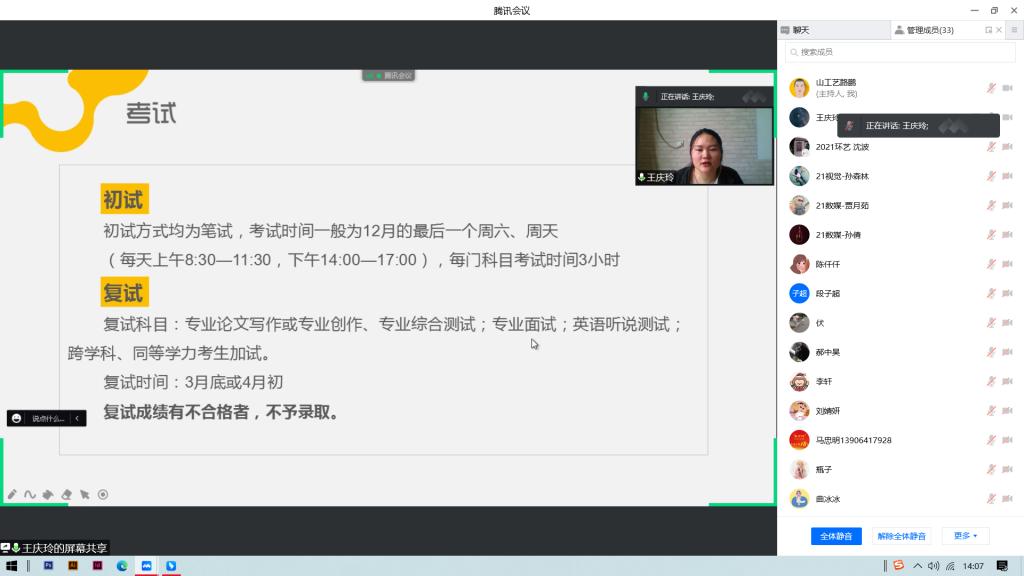Expand the 更多 dropdown menu
This screenshot has height=576, width=1024.
965,536
